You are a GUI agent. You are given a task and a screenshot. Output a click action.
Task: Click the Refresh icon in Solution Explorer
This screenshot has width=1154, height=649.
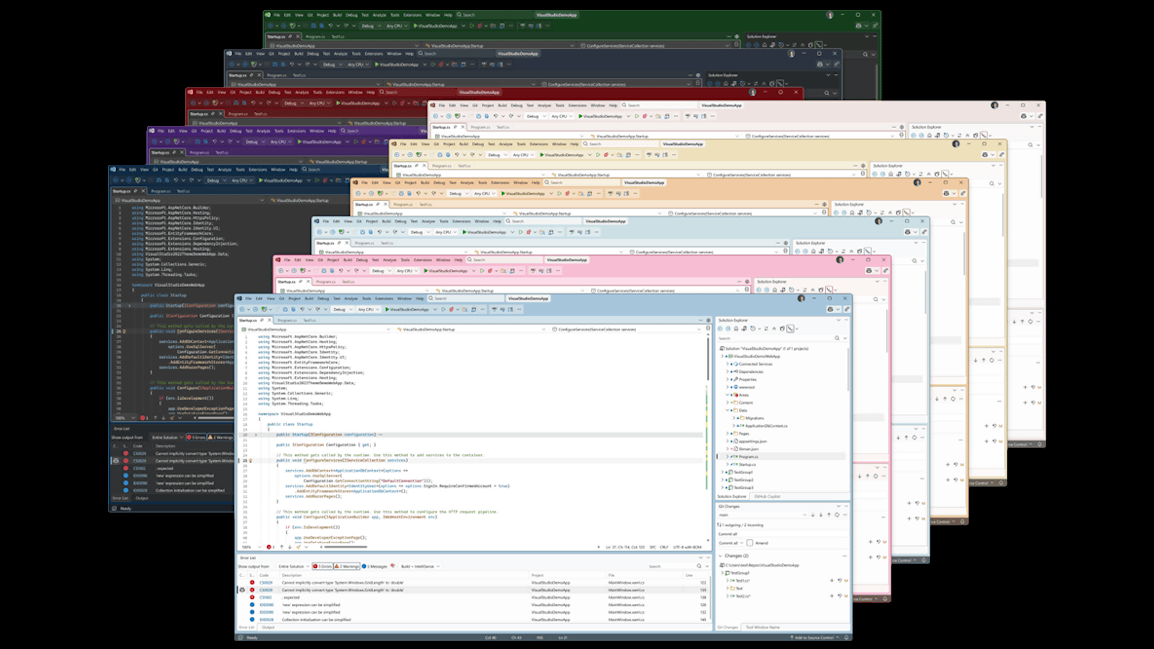[x=753, y=328]
